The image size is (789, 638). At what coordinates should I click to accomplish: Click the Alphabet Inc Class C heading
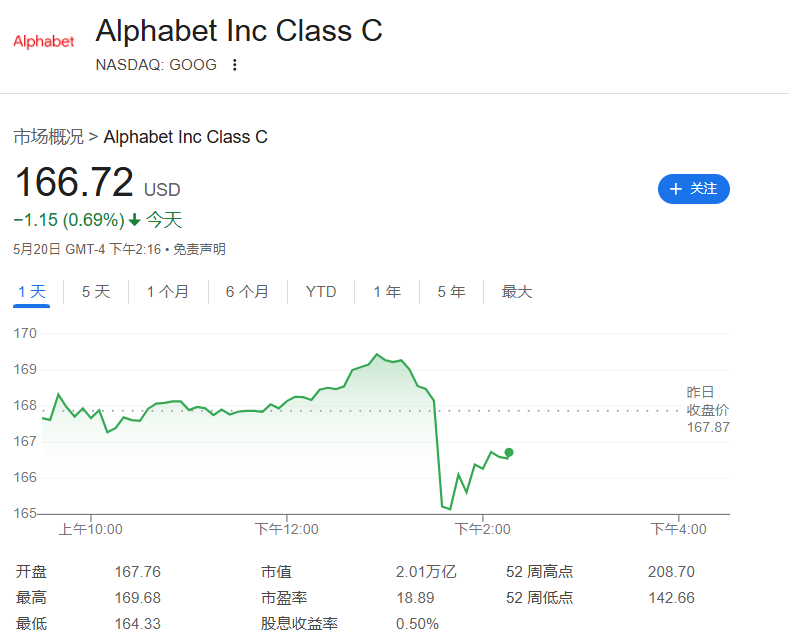coord(239,31)
